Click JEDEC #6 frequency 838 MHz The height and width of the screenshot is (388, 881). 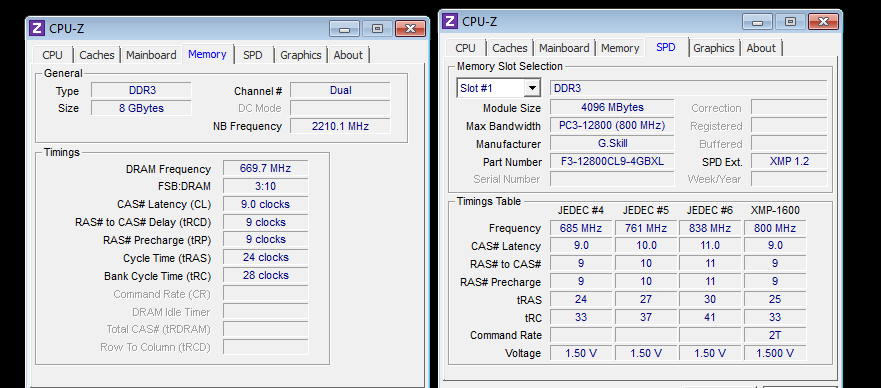(x=710, y=228)
